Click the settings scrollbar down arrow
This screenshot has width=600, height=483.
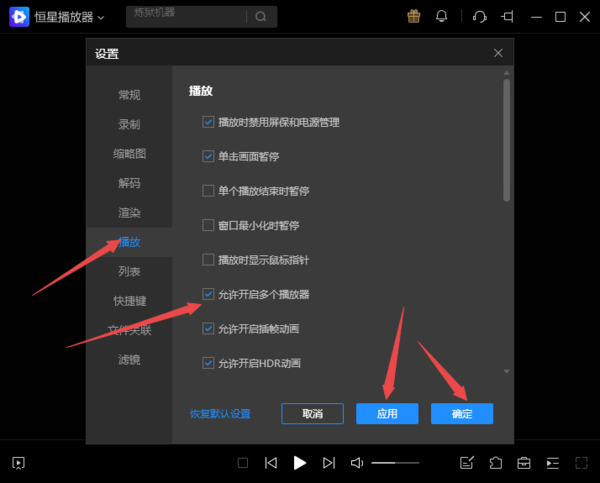pyautogui.click(x=507, y=371)
